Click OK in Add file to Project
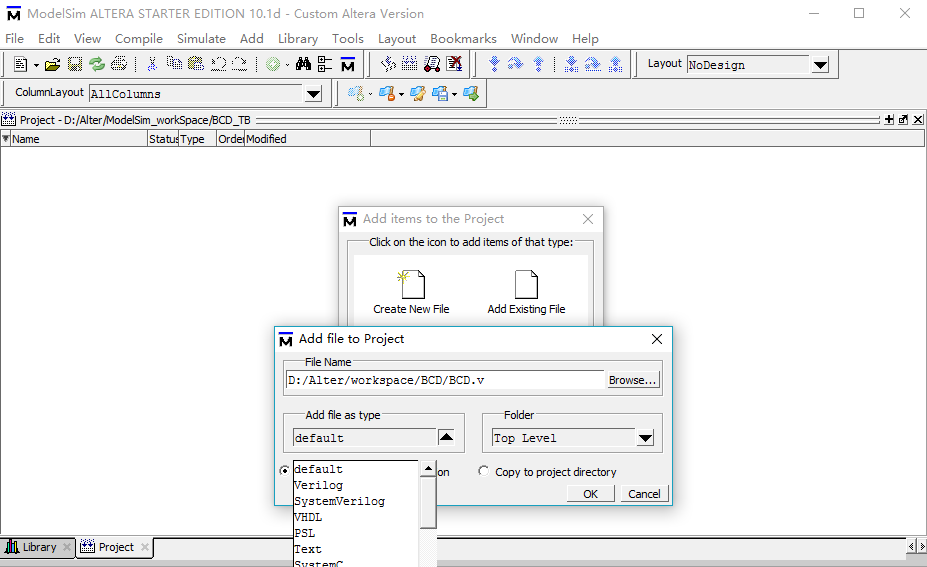Viewport: 927px width, 567px height. point(591,494)
